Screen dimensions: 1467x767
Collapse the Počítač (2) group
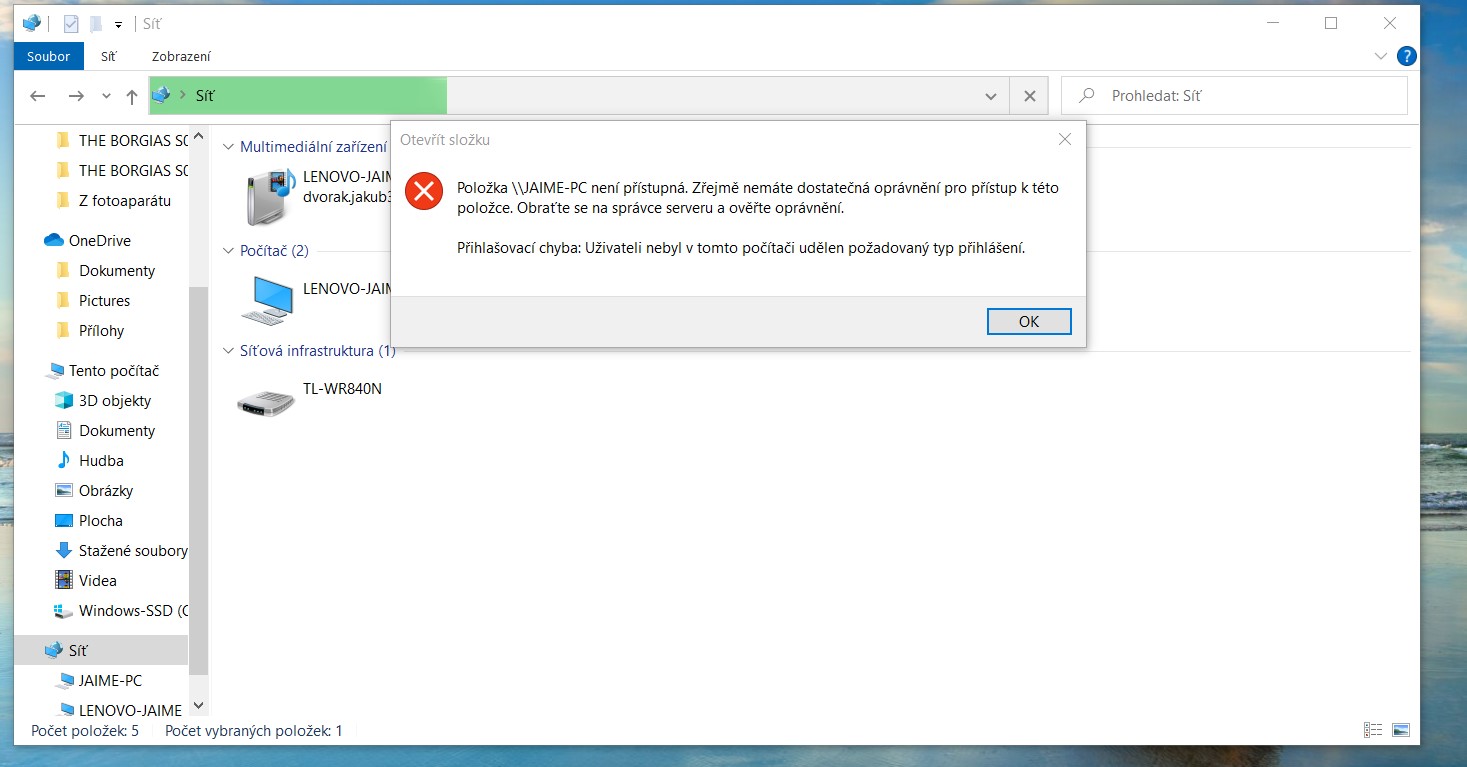pos(228,251)
